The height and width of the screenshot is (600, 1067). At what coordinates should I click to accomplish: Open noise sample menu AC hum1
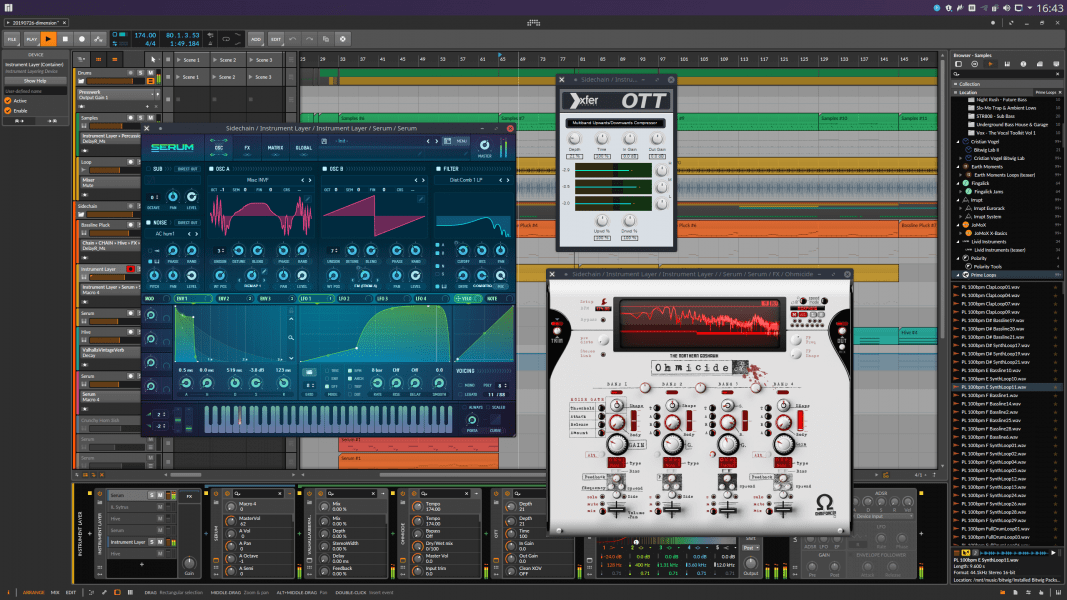tap(165, 233)
